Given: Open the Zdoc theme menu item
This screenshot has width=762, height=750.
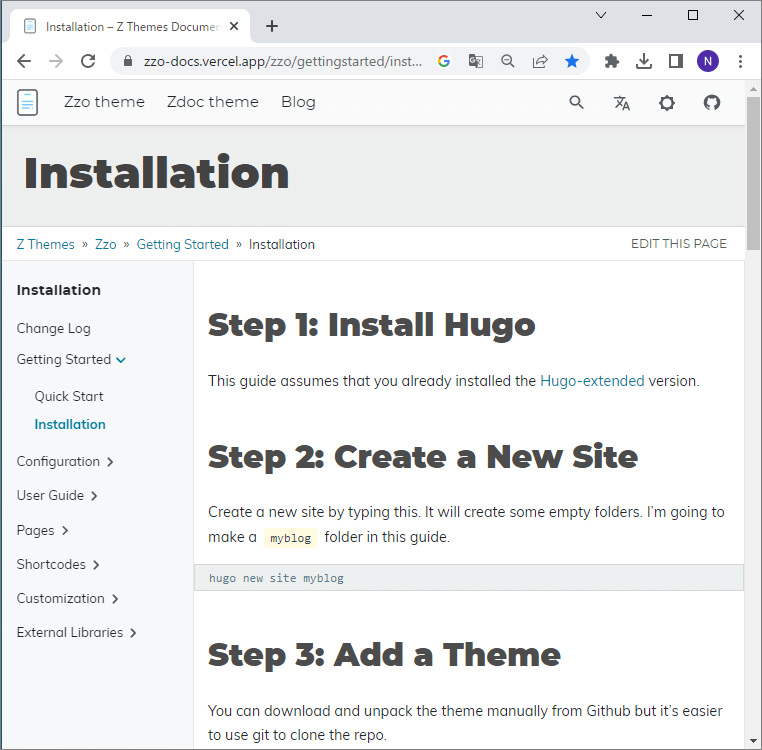Looking at the screenshot, I should pyautogui.click(x=213, y=102).
